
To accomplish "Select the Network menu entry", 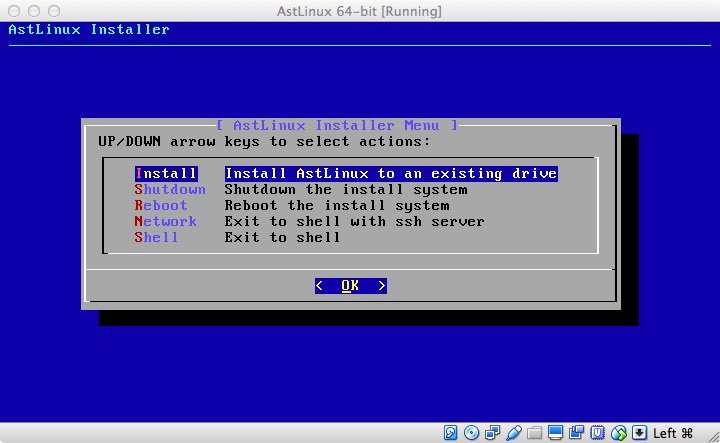I will [x=165, y=221].
